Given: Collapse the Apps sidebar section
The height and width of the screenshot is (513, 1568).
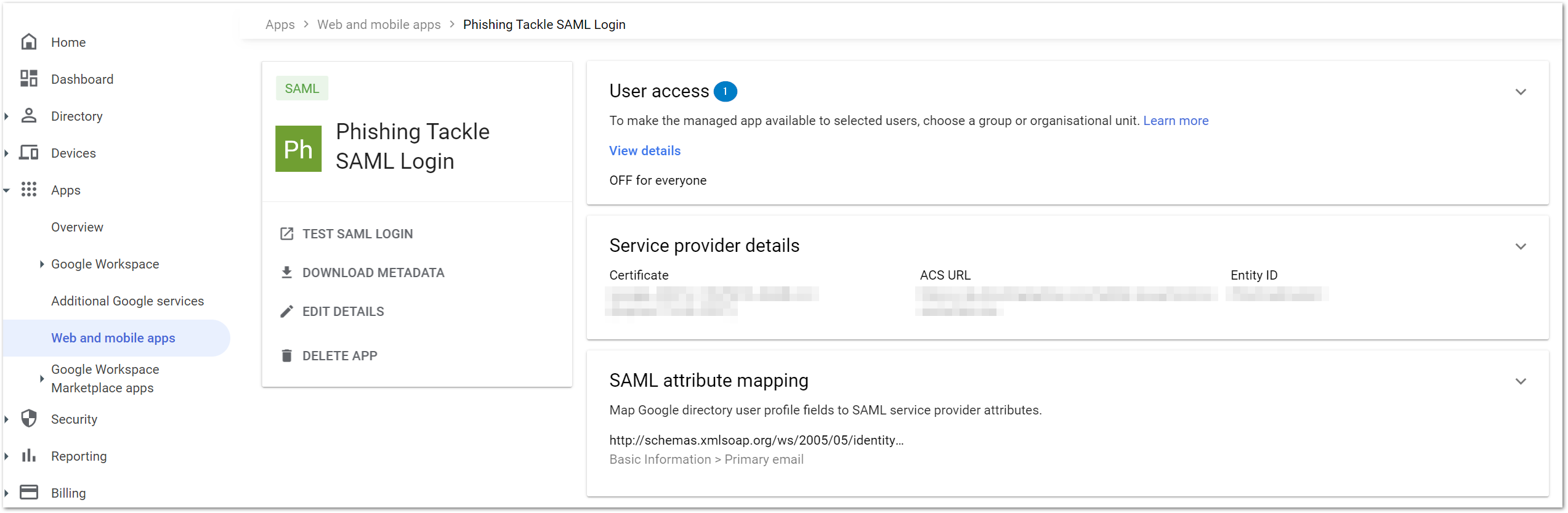Looking at the screenshot, I should tap(7, 190).
